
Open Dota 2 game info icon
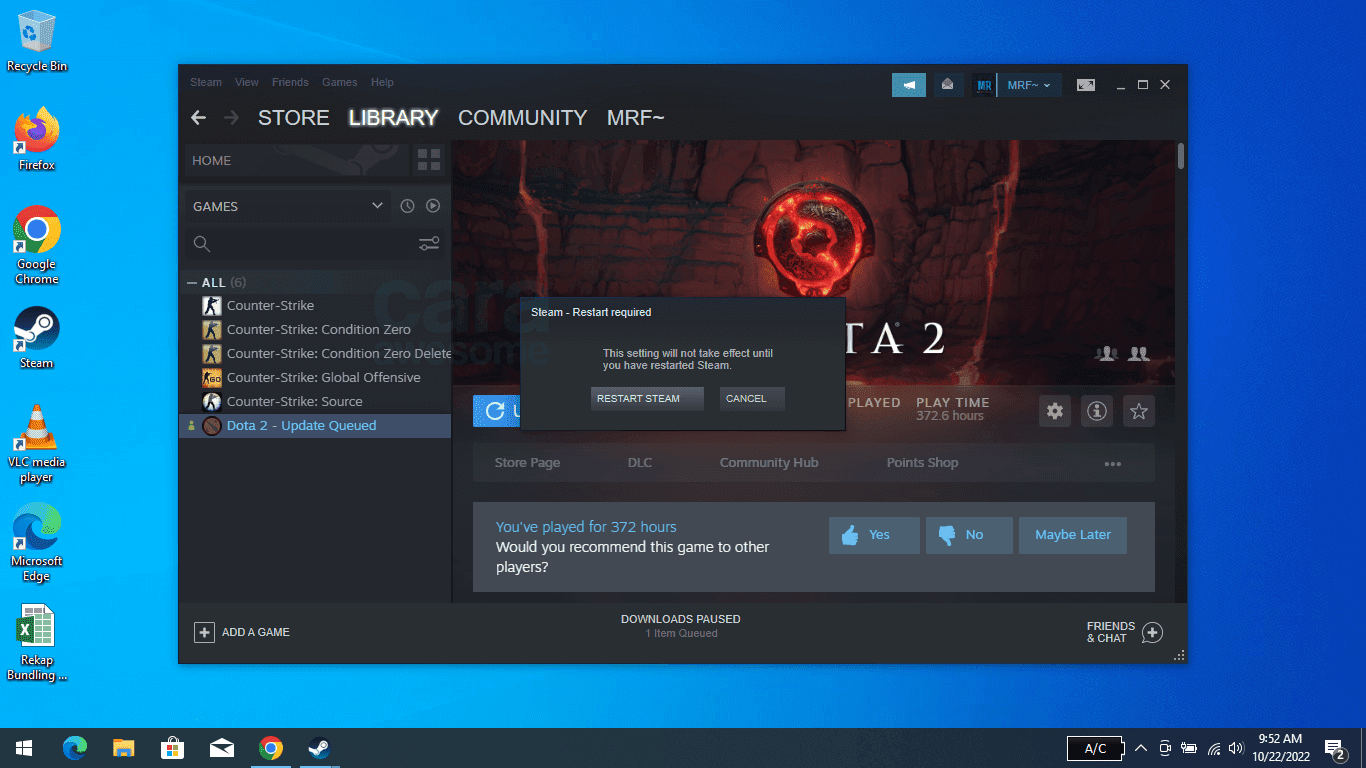[1097, 410]
